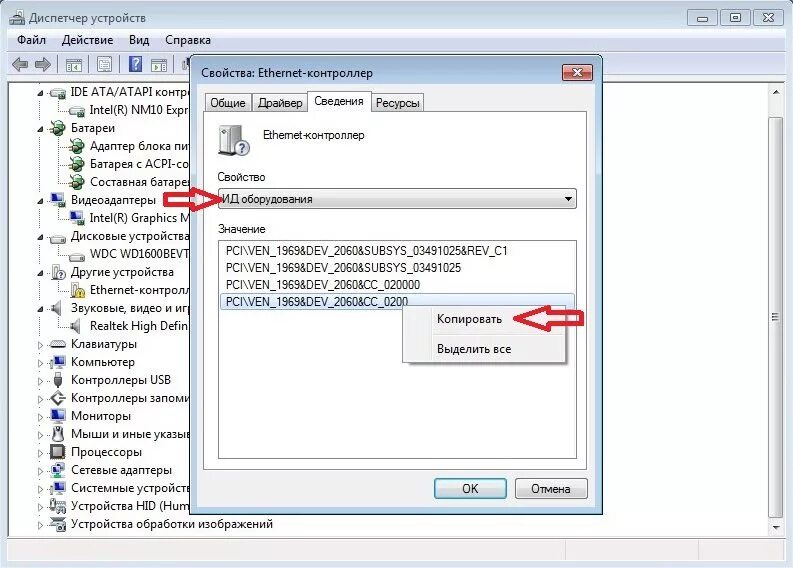Click the blue Help question-mark toolbar icon
The height and width of the screenshot is (568, 793).
click(x=136, y=64)
